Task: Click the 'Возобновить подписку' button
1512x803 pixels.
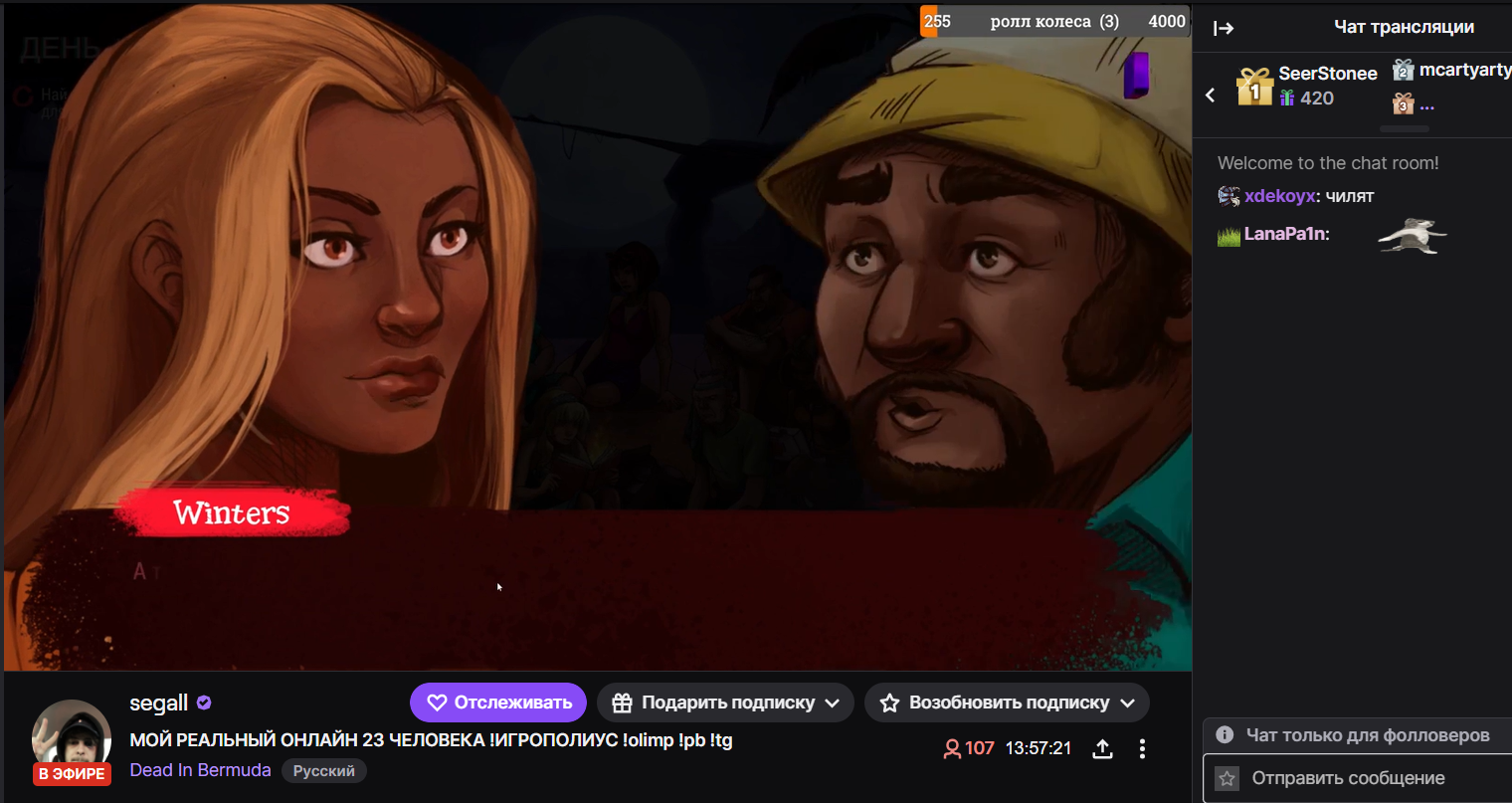Action: tap(1007, 703)
